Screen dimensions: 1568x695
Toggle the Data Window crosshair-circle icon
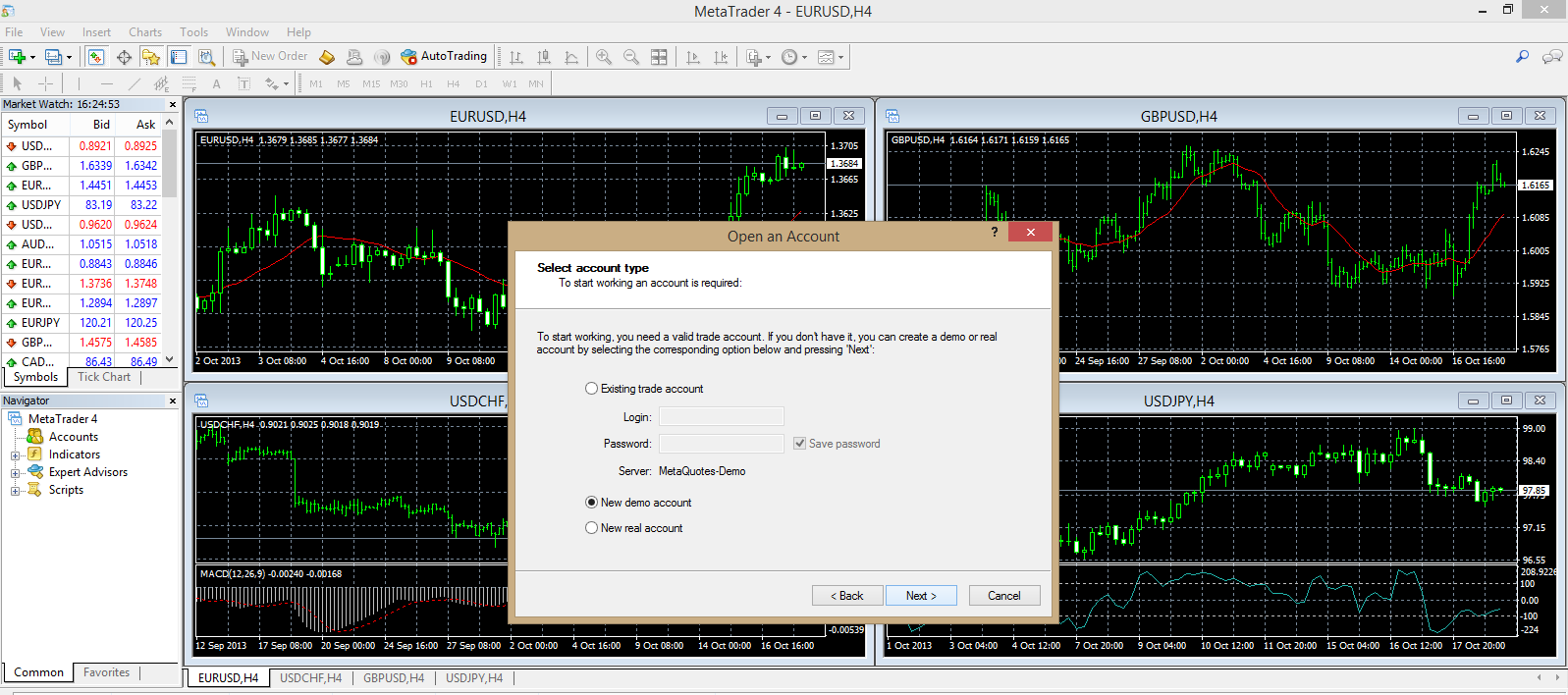pyautogui.click(x=124, y=57)
